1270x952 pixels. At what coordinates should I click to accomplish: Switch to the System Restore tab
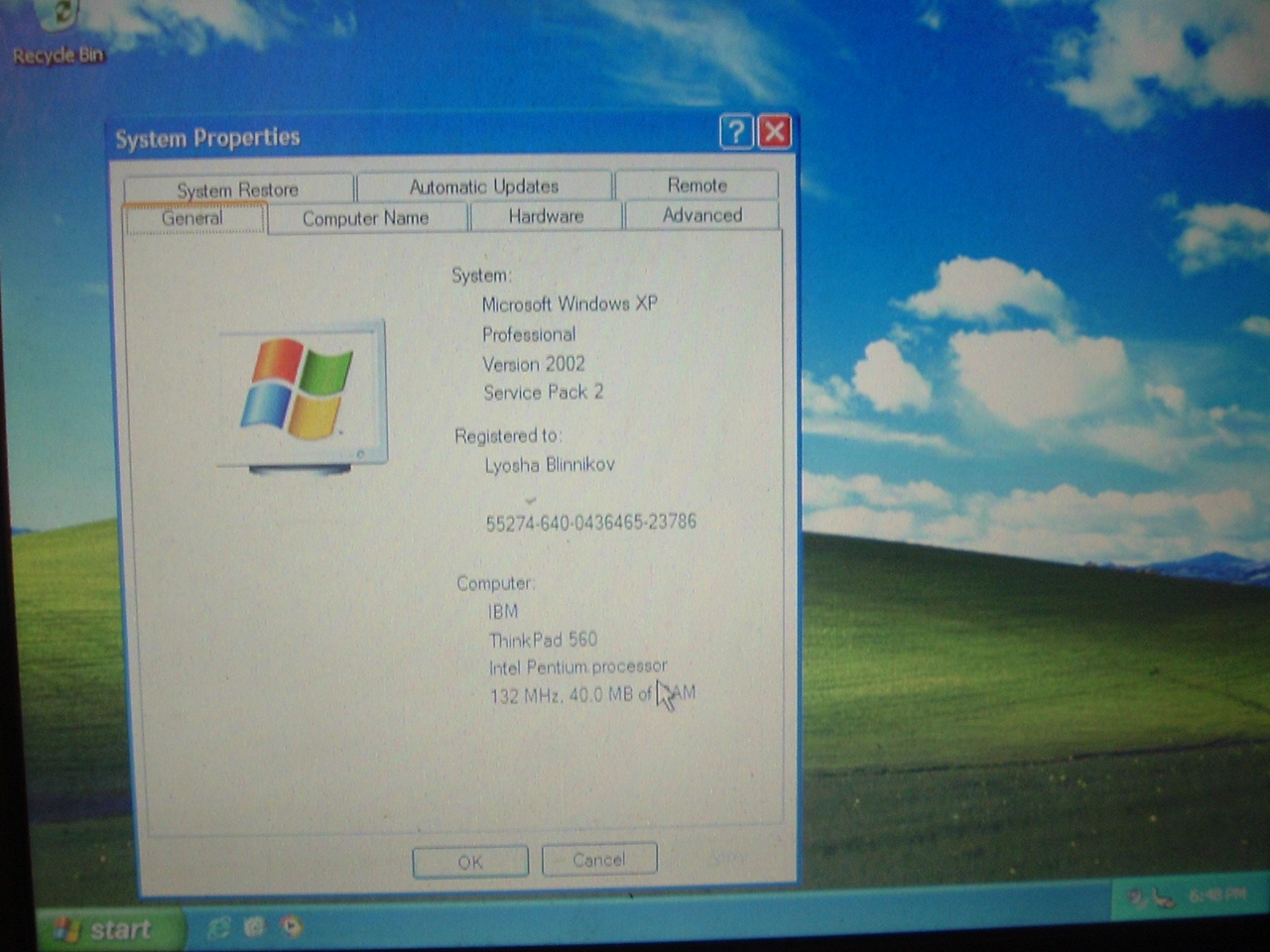click(238, 188)
